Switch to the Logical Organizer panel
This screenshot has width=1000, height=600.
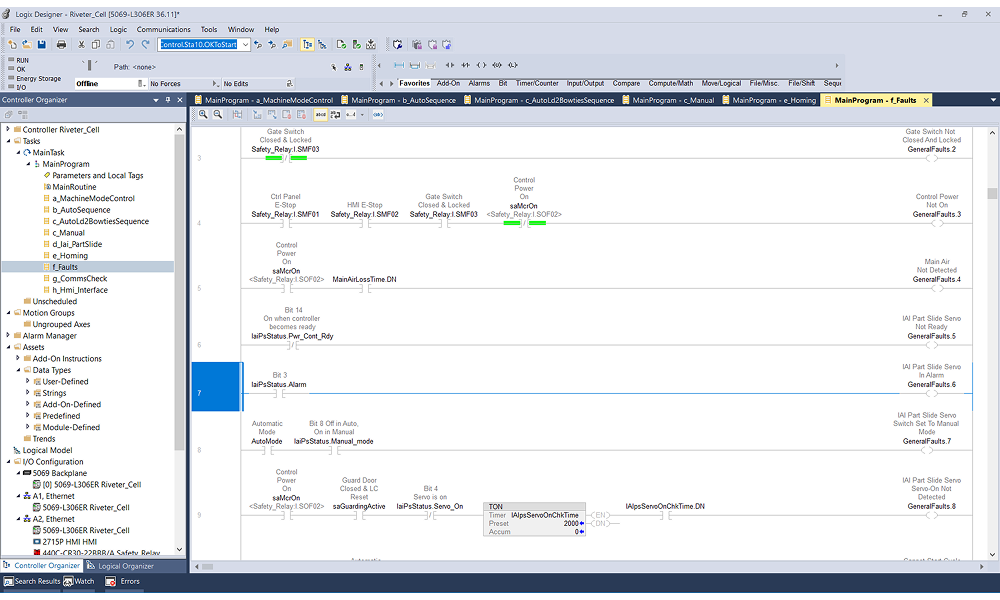[126, 566]
